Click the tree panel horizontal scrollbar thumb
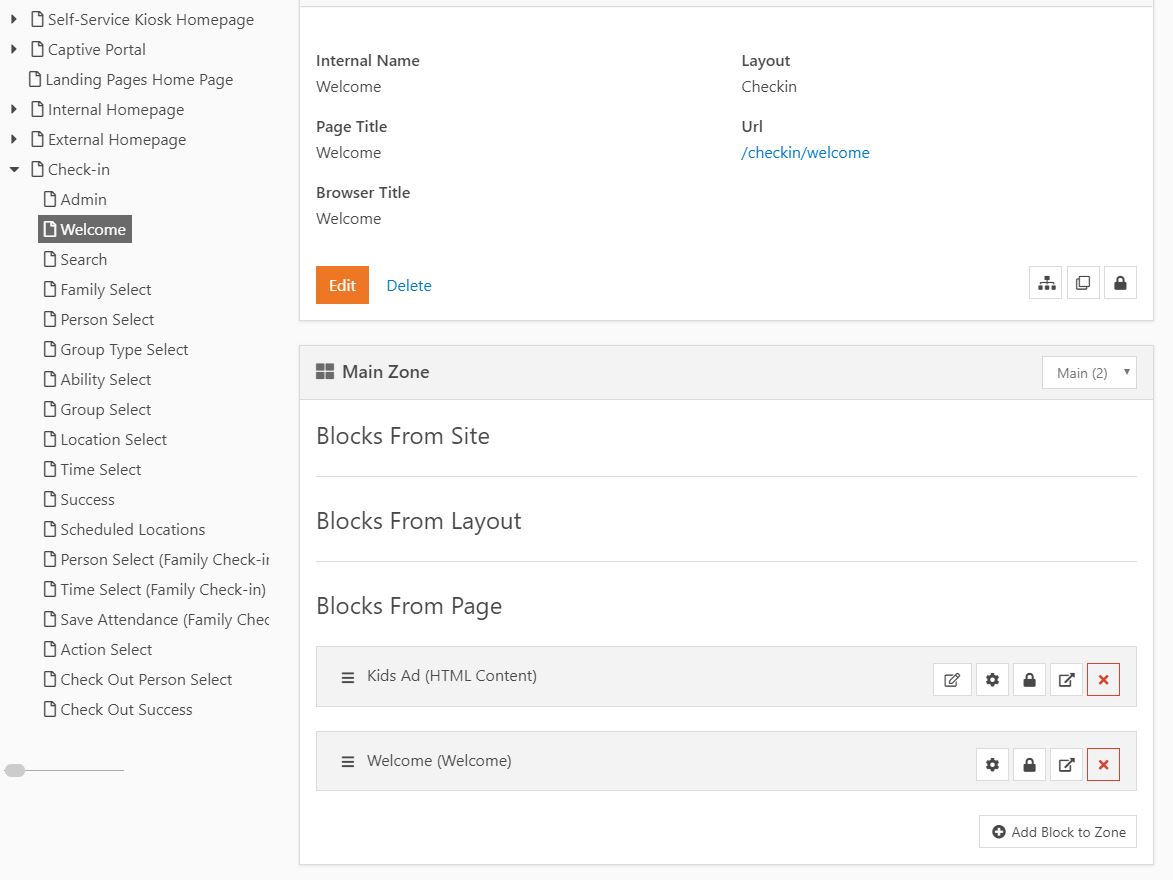Image resolution: width=1173 pixels, height=880 pixels. coord(15,770)
